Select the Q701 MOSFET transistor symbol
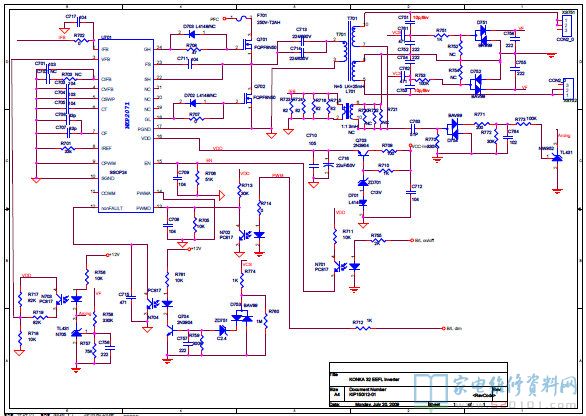This screenshot has height=416, width=586. point(248,46)
